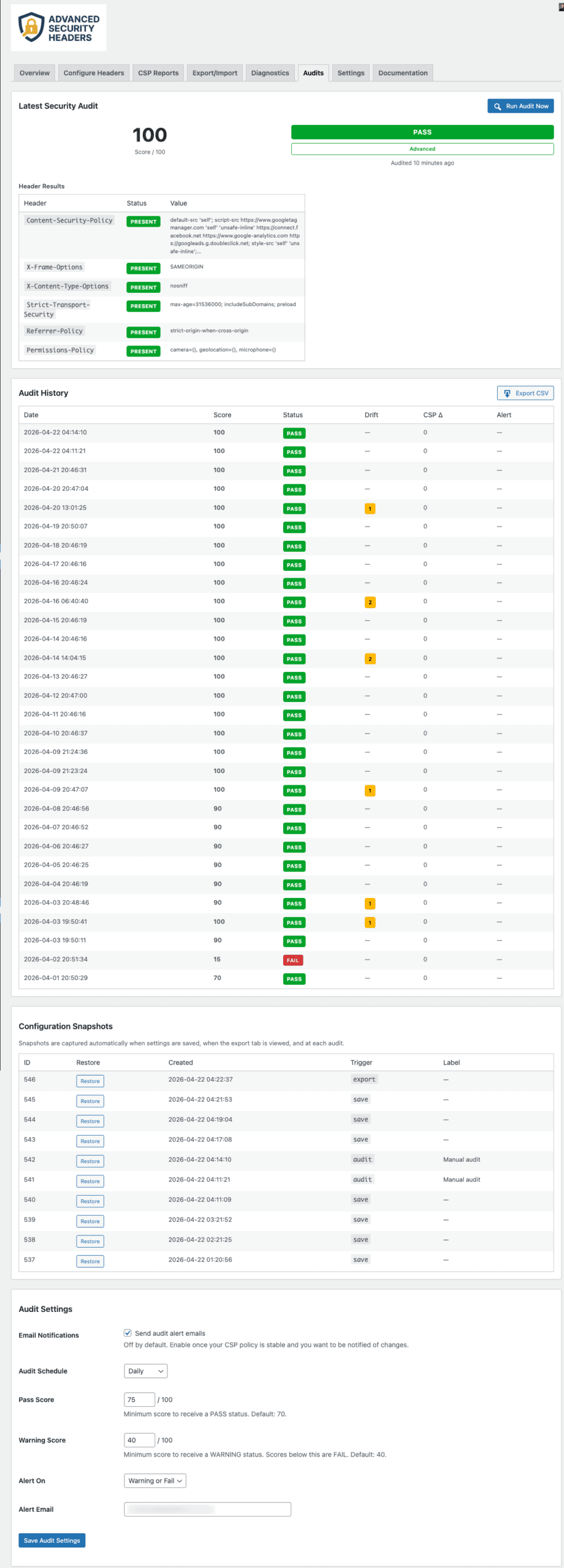Click the magnifier icon on Run Audit Now

tap(498, 106)
